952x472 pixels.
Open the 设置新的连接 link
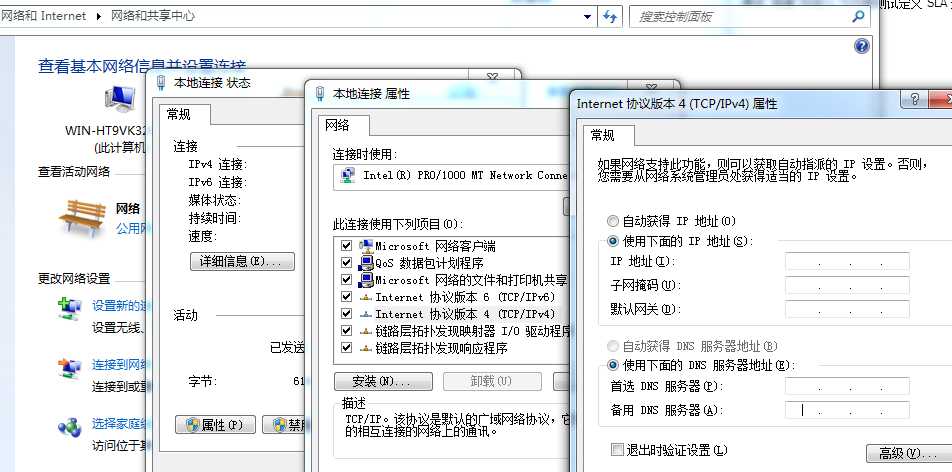click(118, 306)
